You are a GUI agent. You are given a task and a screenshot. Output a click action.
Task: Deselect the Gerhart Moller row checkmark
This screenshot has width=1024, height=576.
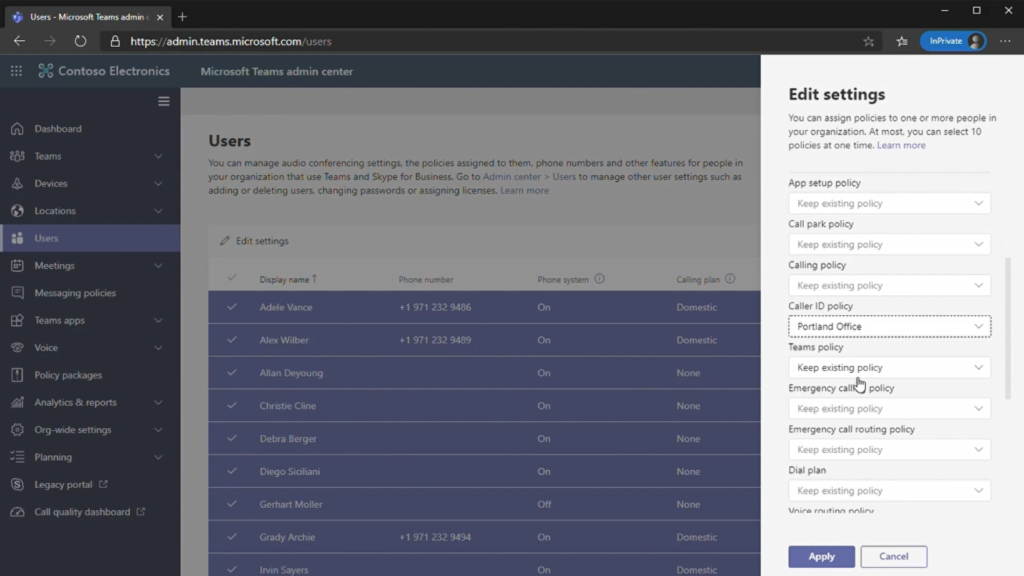point(232,504)
